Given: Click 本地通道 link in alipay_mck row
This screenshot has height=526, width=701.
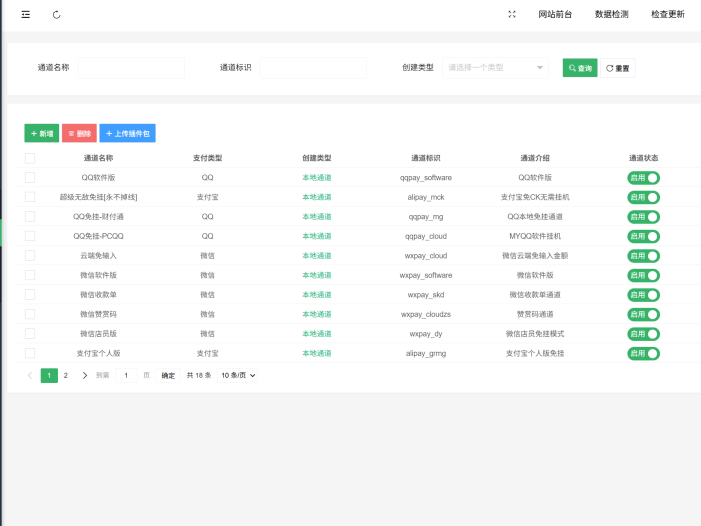Looking at the screenshot, I should click(317, 197).
